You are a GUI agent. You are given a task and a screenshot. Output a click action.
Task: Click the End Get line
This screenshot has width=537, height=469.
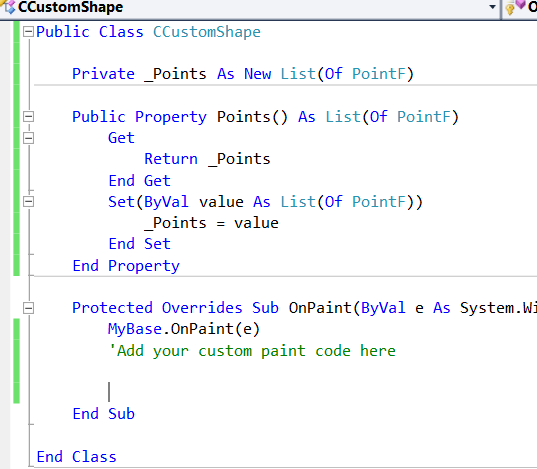coord(139,181)
